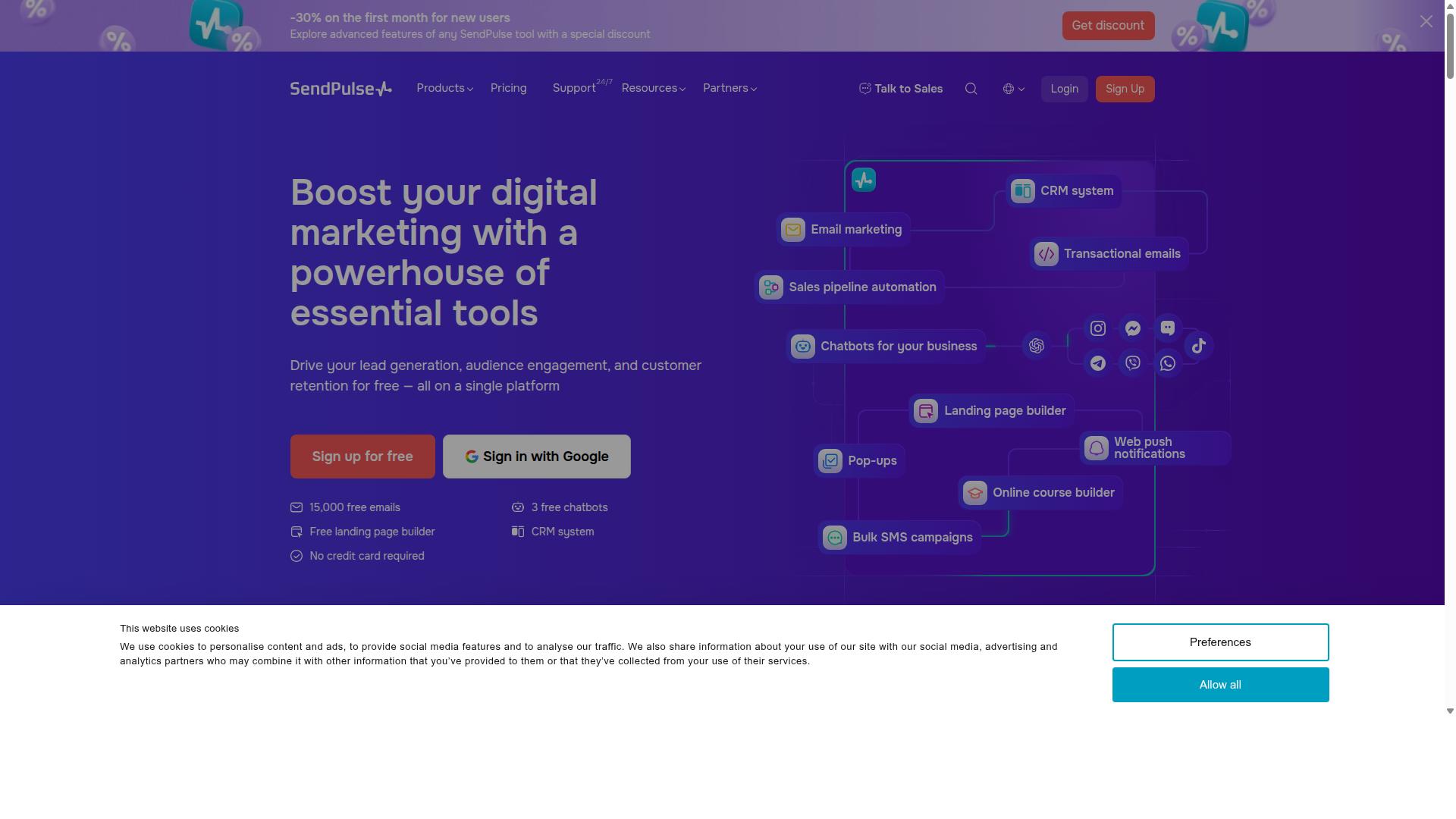
Task: Click the Viber icon
Action: click(x=1132, y=363)
